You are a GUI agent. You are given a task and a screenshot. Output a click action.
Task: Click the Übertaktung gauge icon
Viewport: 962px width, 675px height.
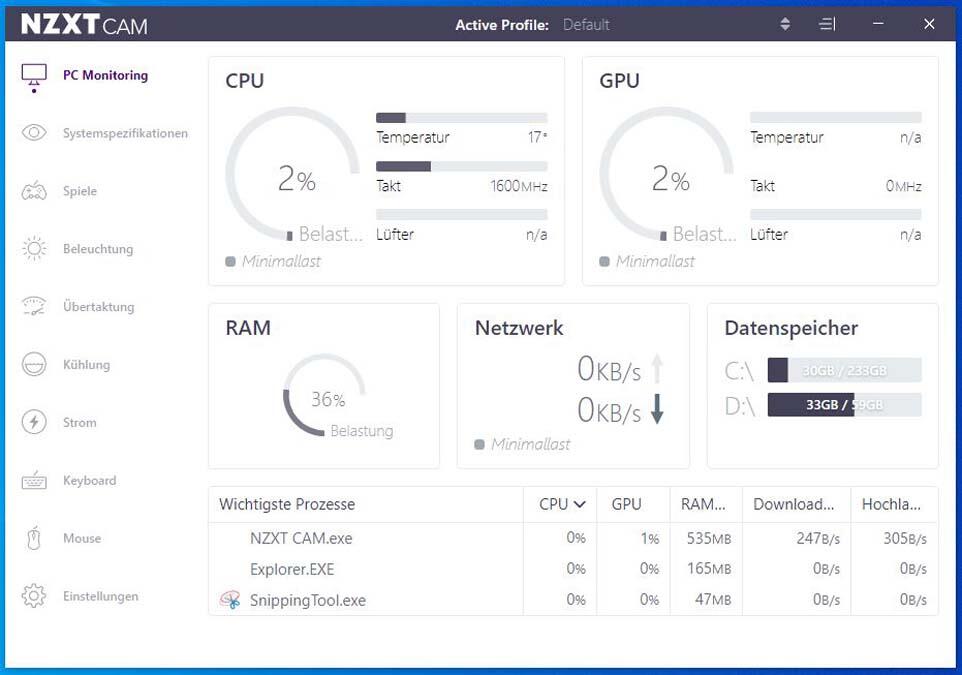[34, 306]
